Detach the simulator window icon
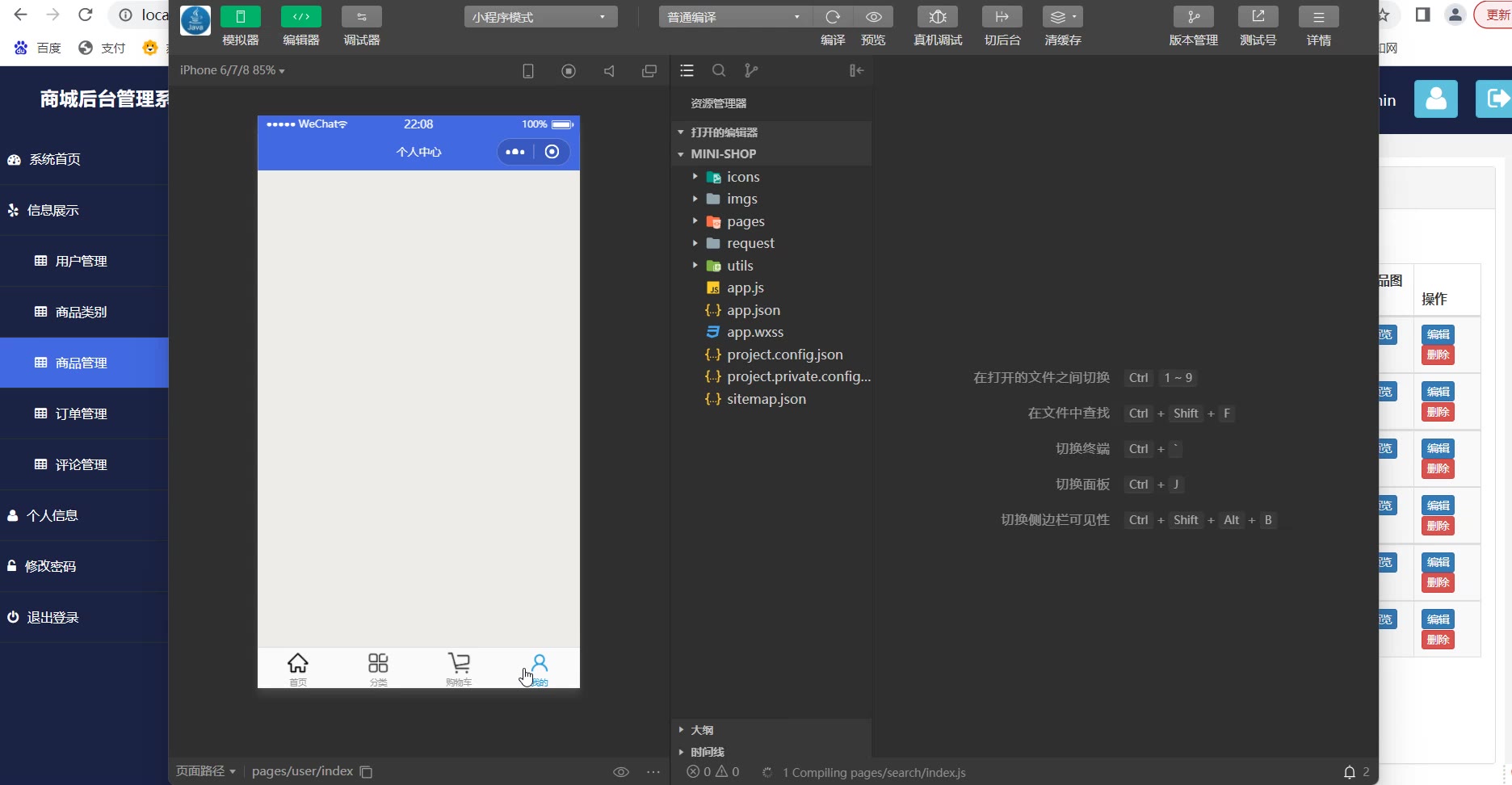 click(x=649, y=71)
